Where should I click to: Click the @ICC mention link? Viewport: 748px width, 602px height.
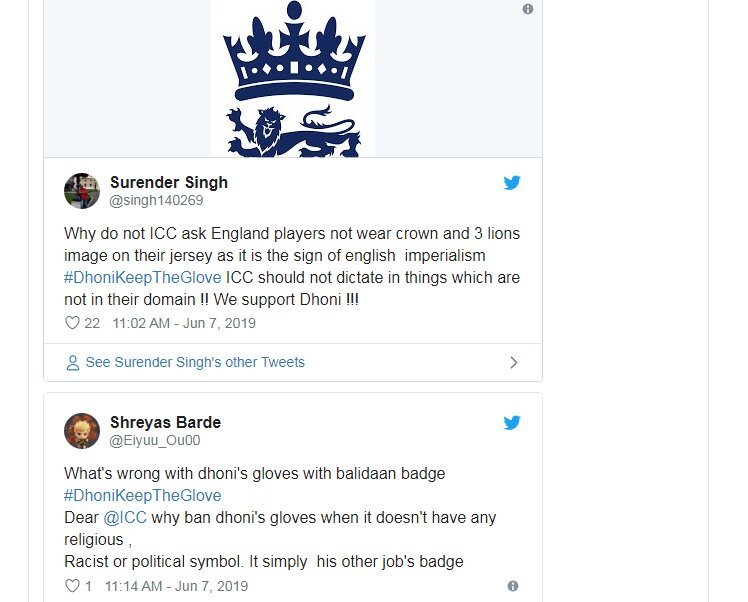[125, 517]
